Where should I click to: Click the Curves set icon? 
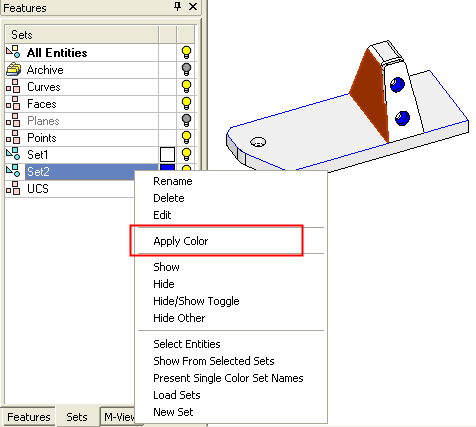tap(13, 87)
